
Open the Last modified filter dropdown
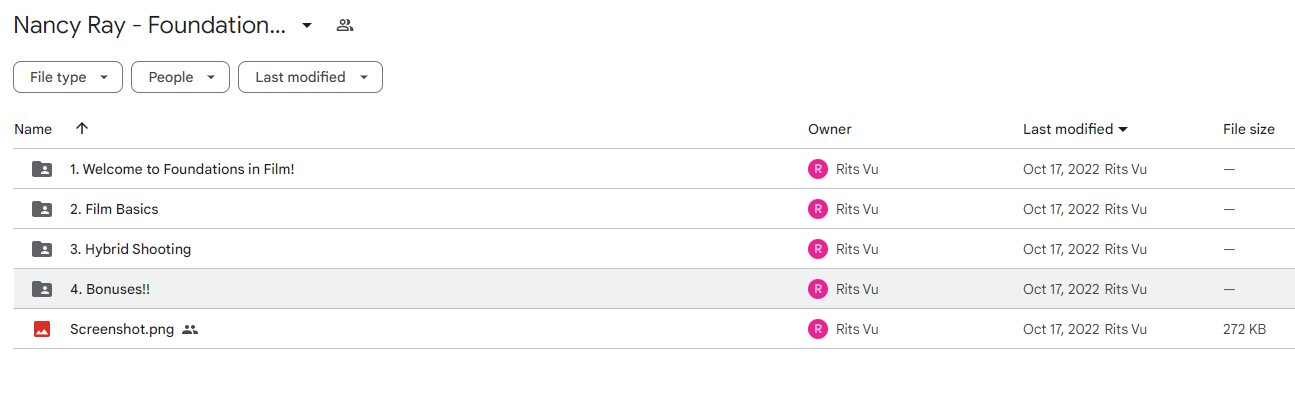(x=310, y=77)
